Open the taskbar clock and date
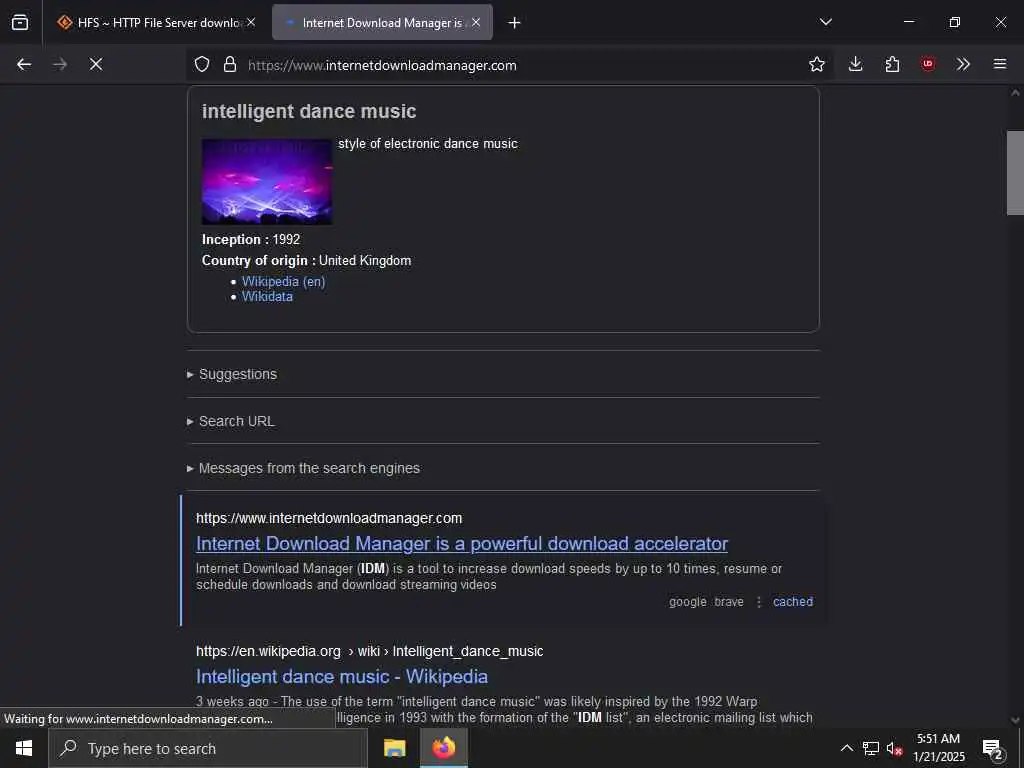The height and width of the screenshot is (768, 1024). tap(938, 748)
